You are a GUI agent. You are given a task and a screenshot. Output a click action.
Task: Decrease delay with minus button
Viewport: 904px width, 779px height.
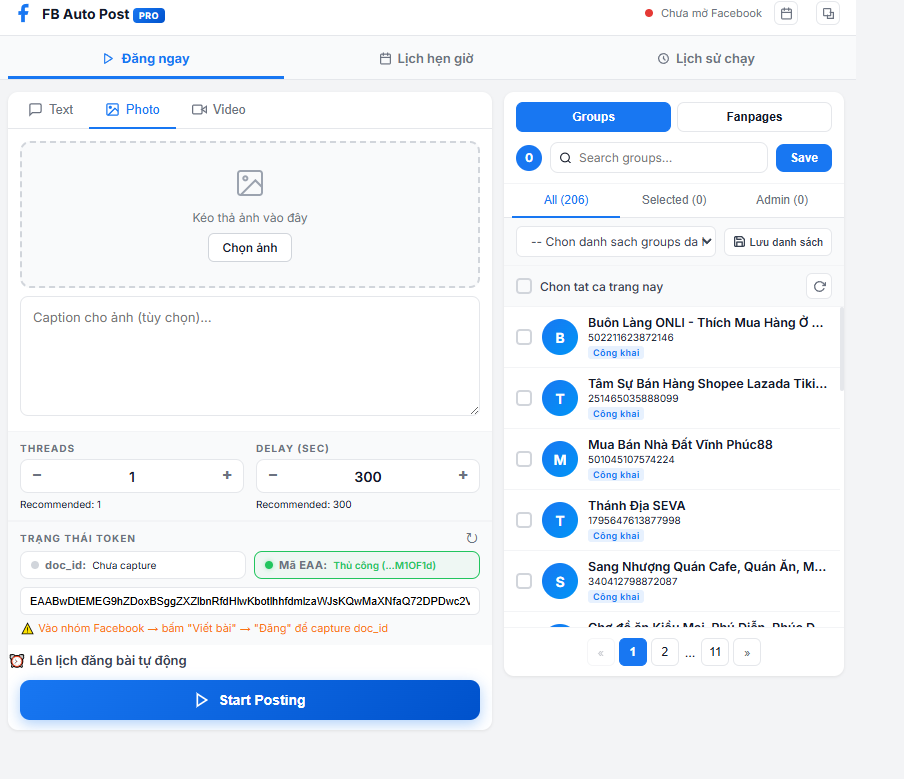click(x=273, y=476)
